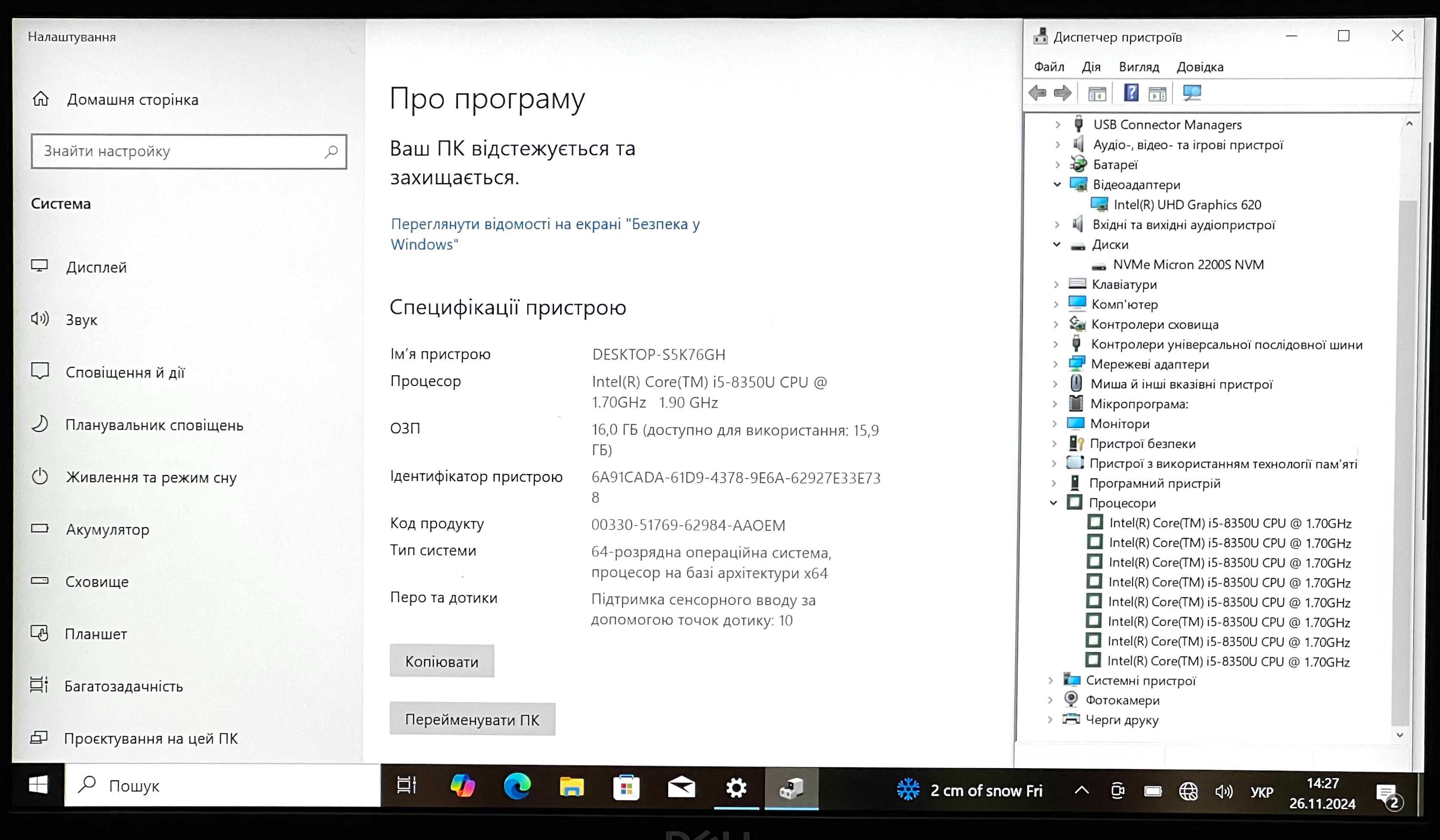Open Mail app from the taskbar
This screenshot has height=840, width=1440.
click(681, 788)
